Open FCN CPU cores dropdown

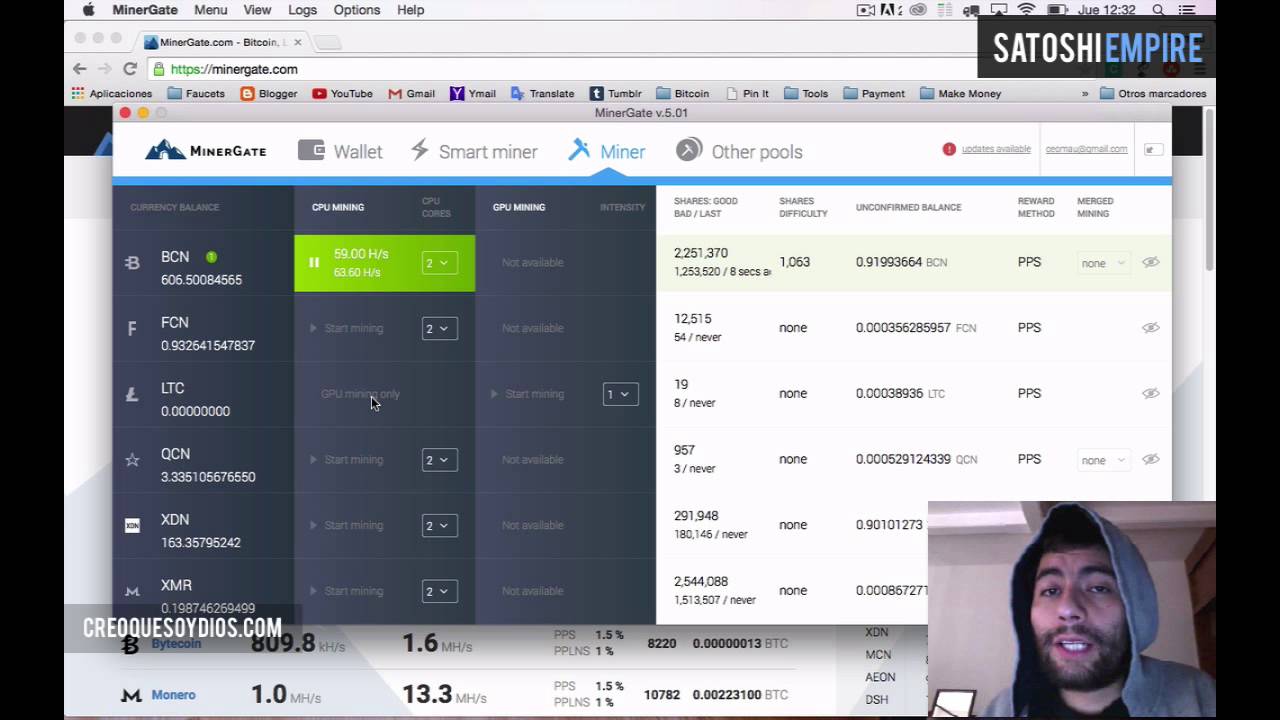[440, 328]
